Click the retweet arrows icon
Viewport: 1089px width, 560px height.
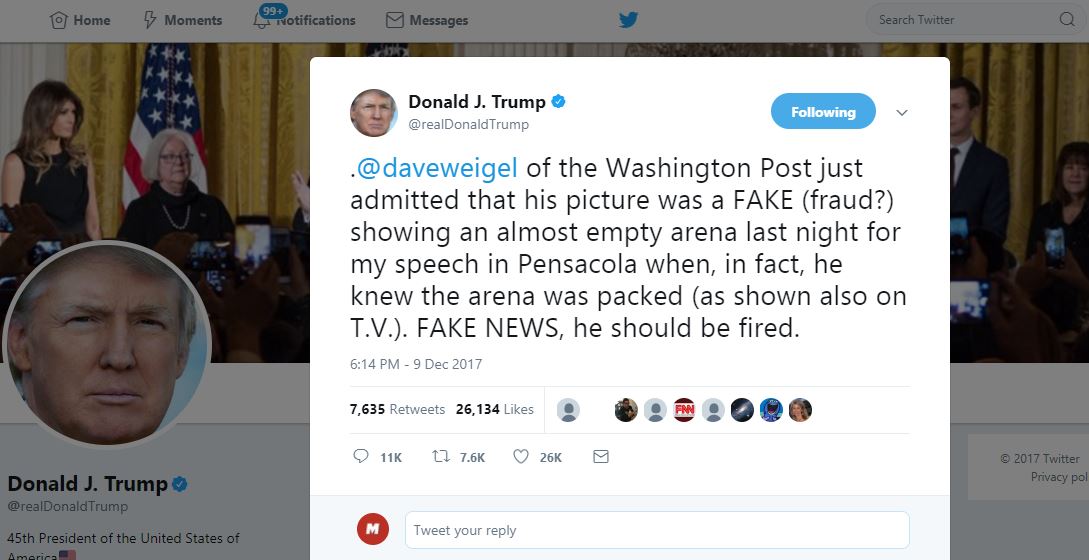coord(440,456)
